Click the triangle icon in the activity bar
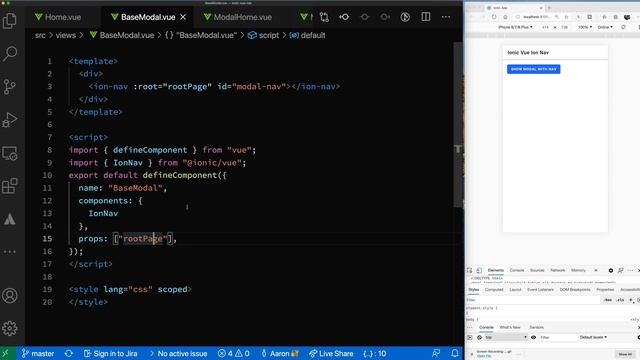 click(10, 220)
